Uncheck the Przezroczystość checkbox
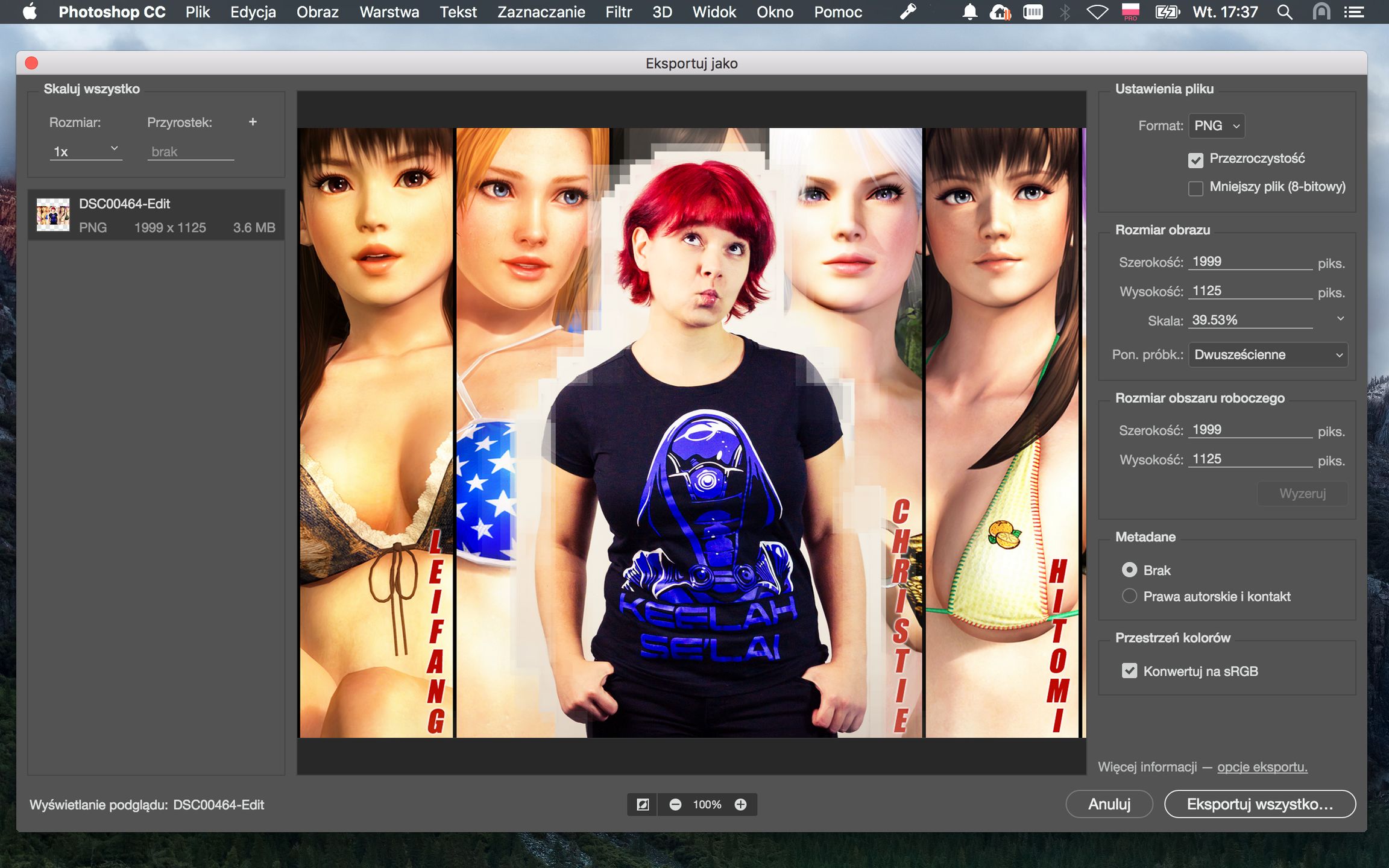1389x868 pixels. [1195, 160]
